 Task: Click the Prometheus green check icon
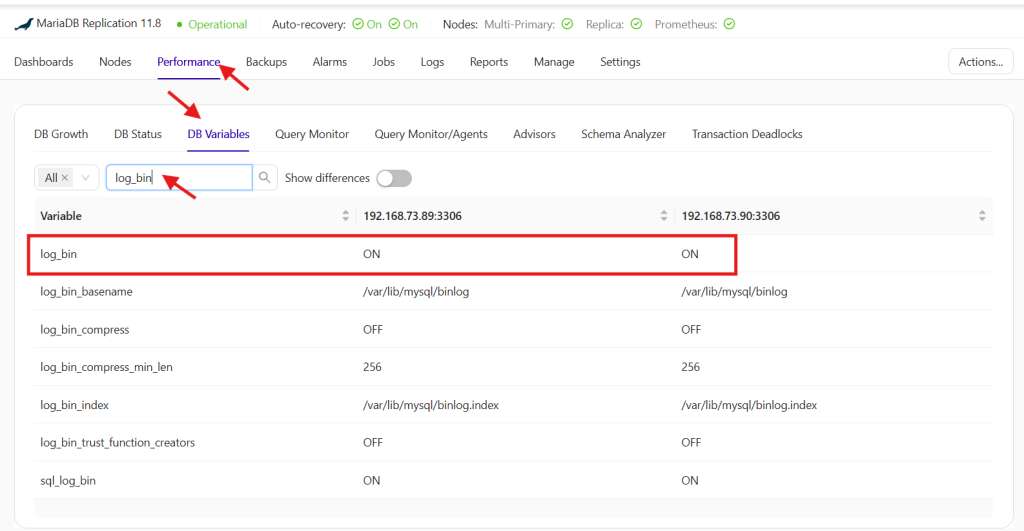pos(729,24)
